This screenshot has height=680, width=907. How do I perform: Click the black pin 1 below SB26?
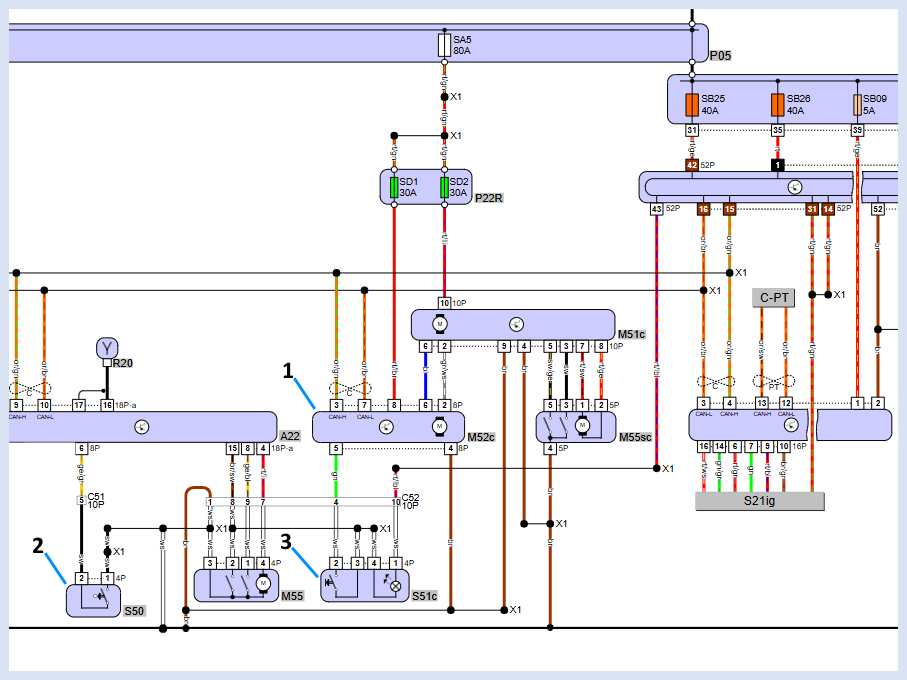(x=777, y=165)
